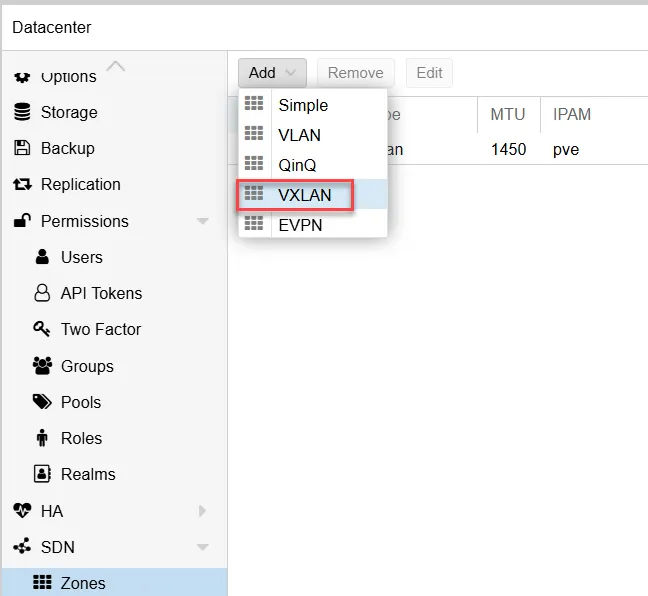
Task: Open Backup in the sidebar
Action: 114,148
